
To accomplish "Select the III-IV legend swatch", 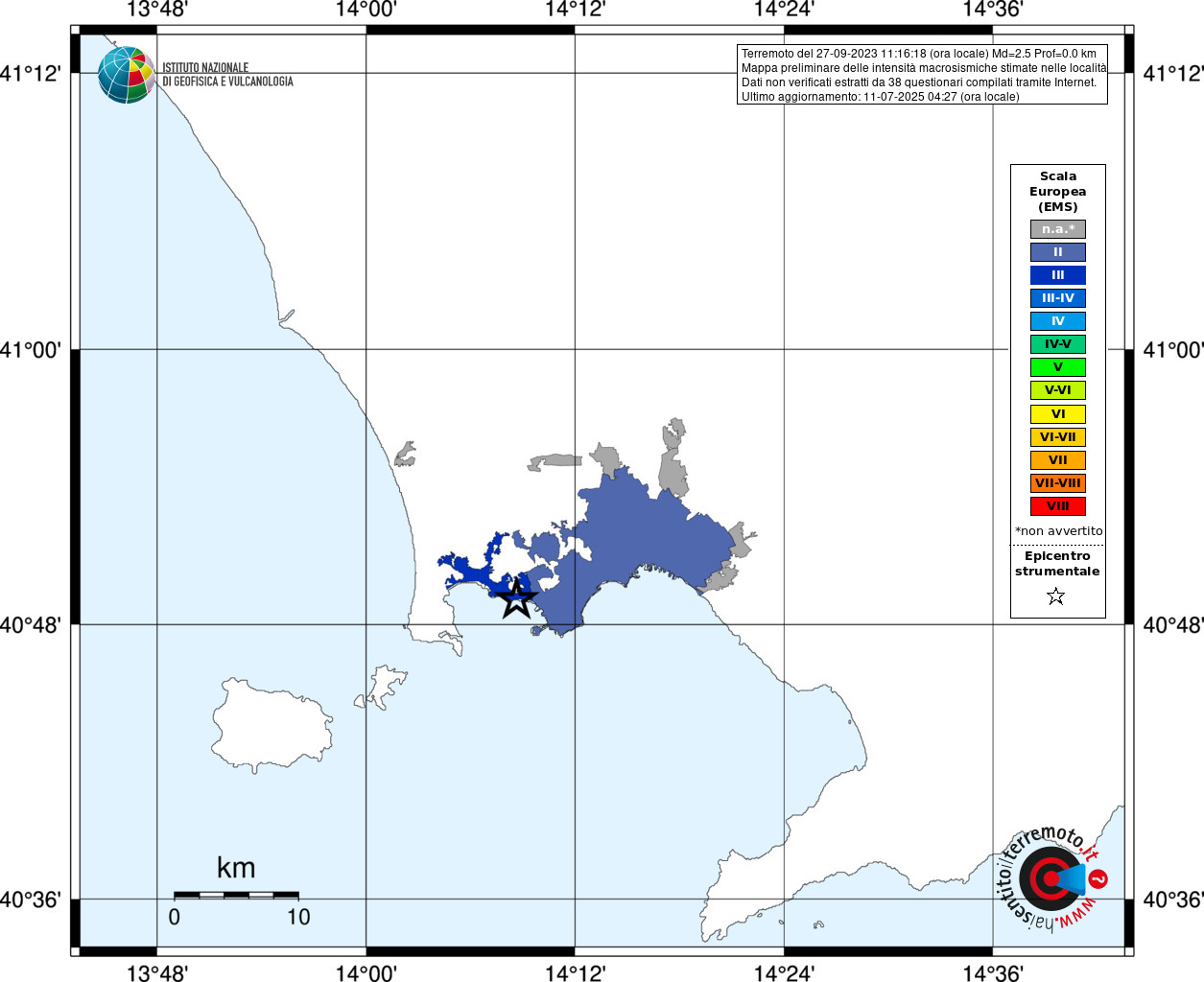I will (x=1058, y=298).
